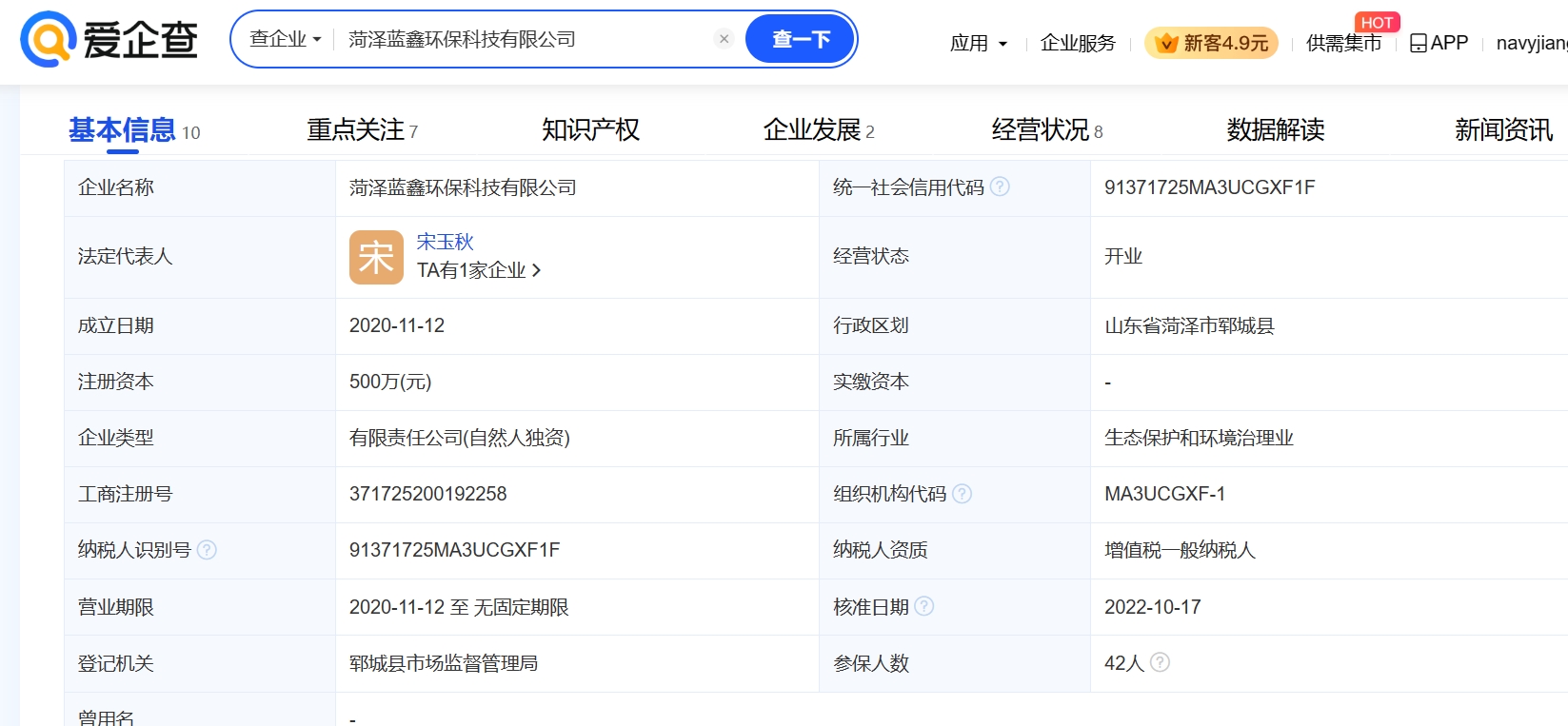Expand TA有1家企业 link
This screenshot has width=1568, height=726.
click(x=479, y=270)
